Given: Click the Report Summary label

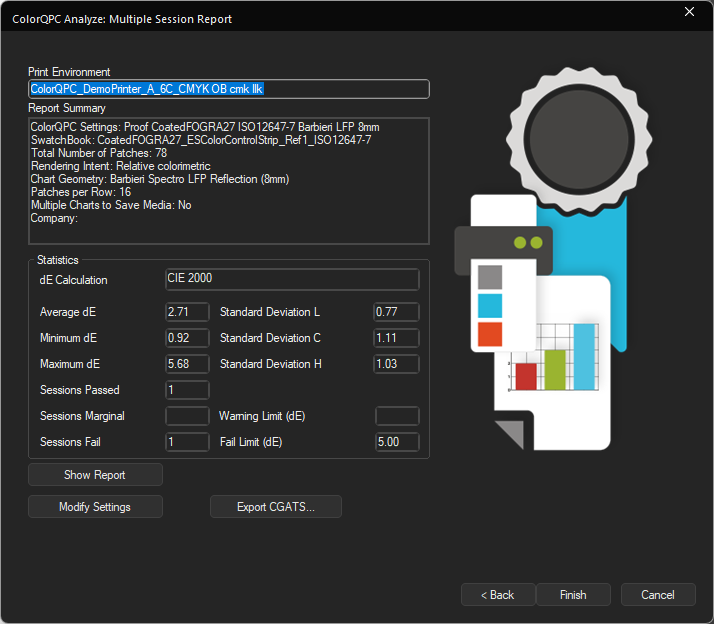Looking at the screenshot, I should 67,108.
